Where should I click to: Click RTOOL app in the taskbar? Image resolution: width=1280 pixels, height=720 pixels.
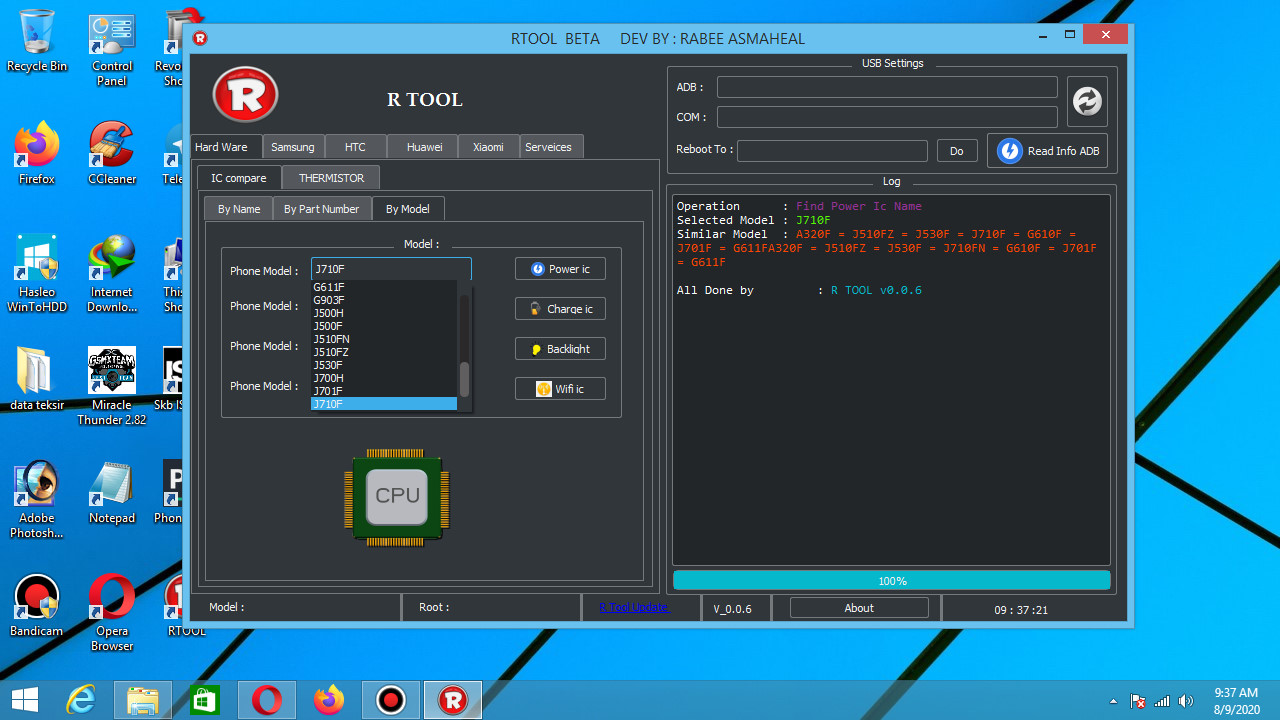pos(453,700)
